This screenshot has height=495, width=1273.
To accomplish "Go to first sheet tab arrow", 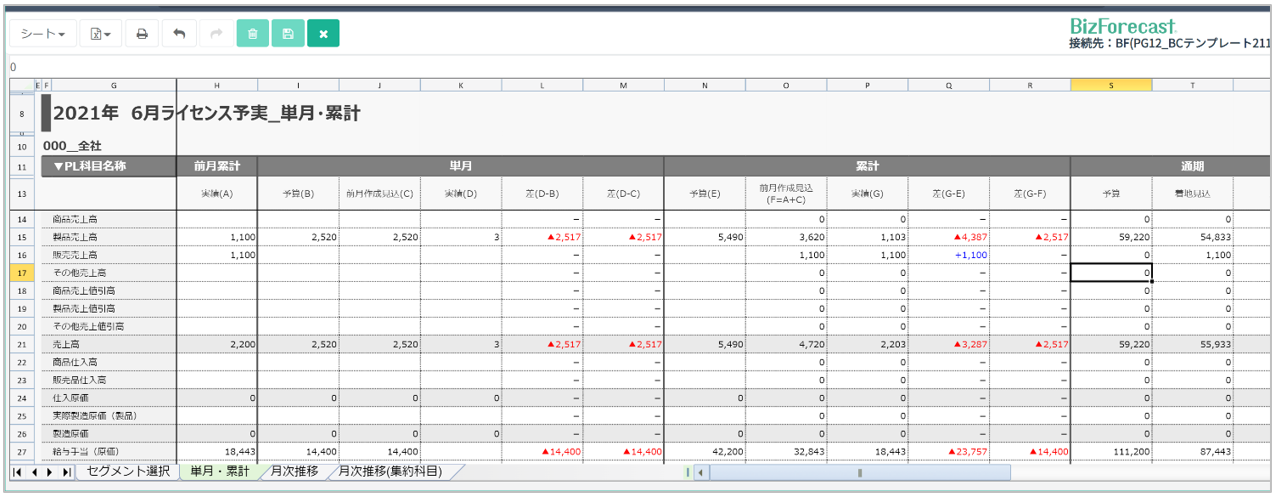I will 18,472.
